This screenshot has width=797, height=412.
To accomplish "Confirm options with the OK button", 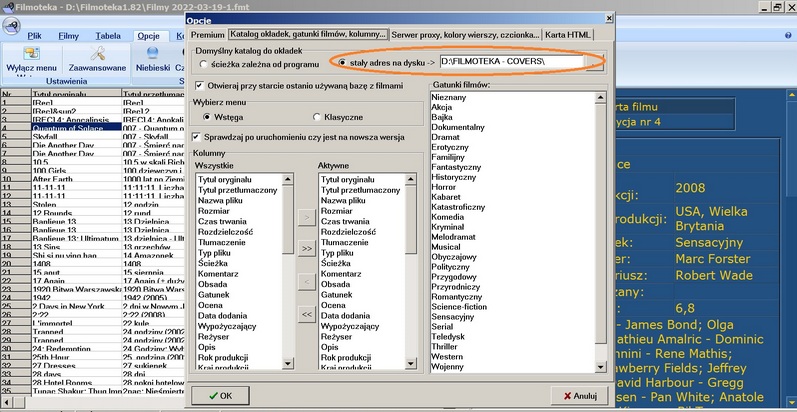I will [x=219, y=396].
